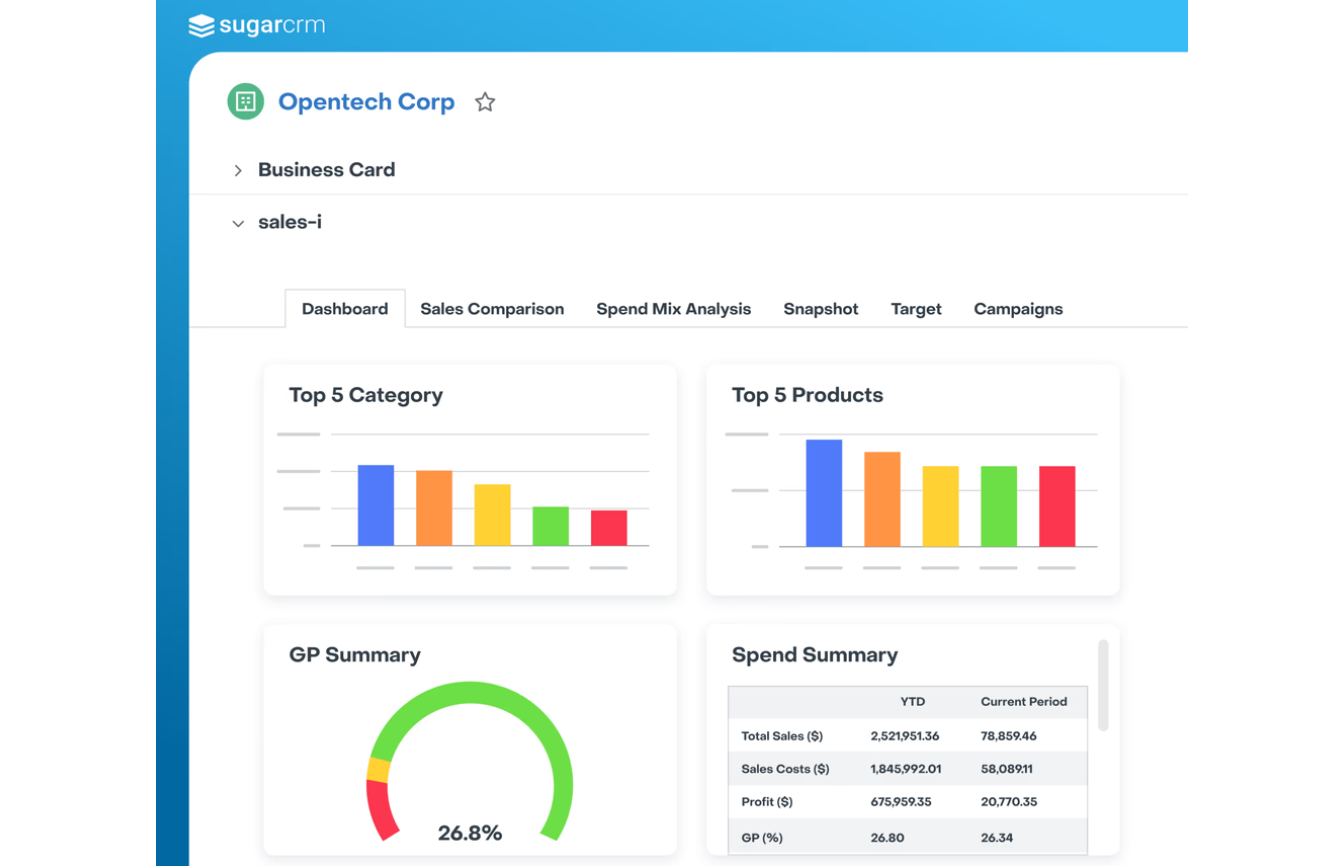Click the Business Card heading
Image resolution: width=1344 pixels, height=866 pixels.
click(327, 170)
